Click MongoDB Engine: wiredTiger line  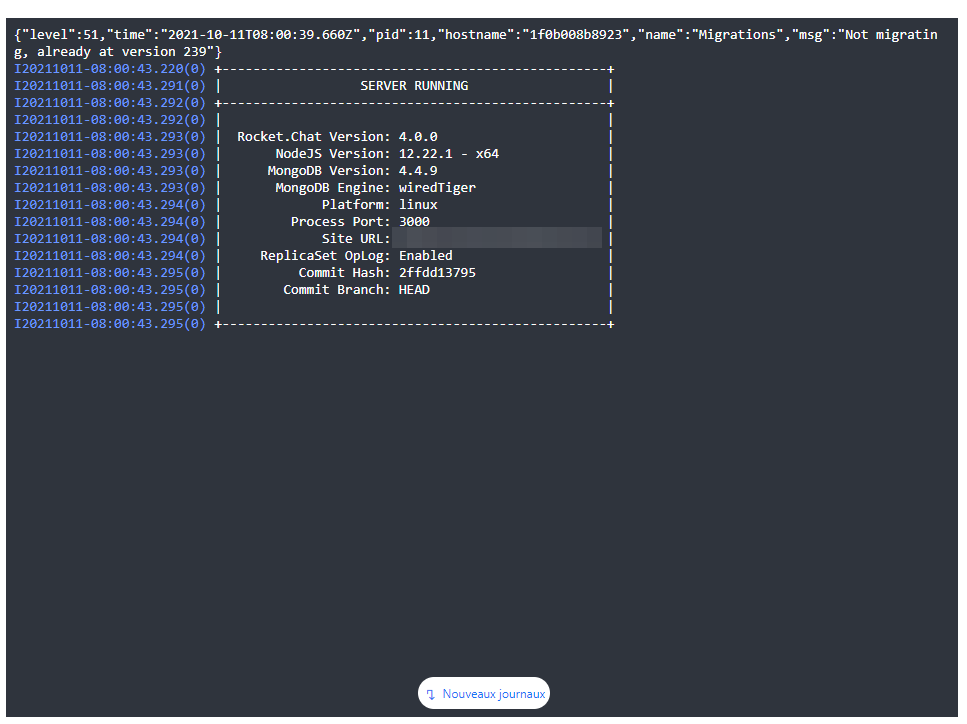point(376,187)
